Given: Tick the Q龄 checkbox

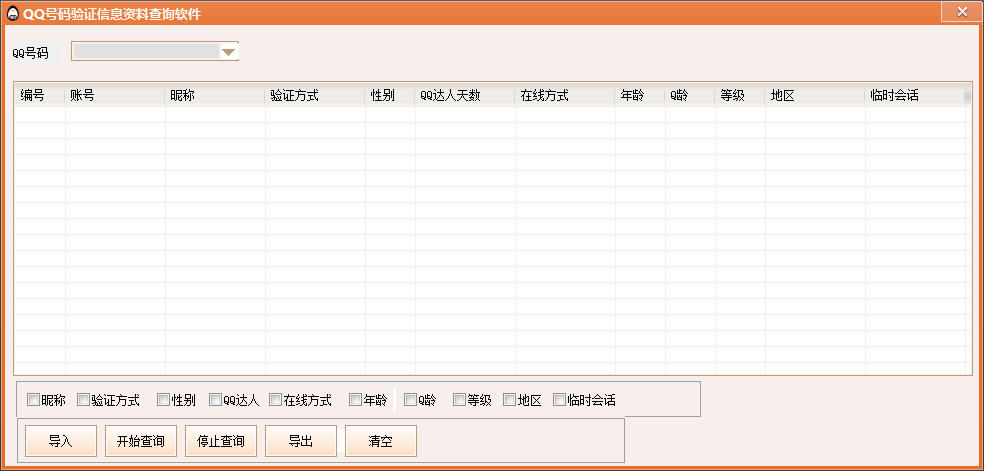Looking at the screenshot, I should click(x=410, y=400).
